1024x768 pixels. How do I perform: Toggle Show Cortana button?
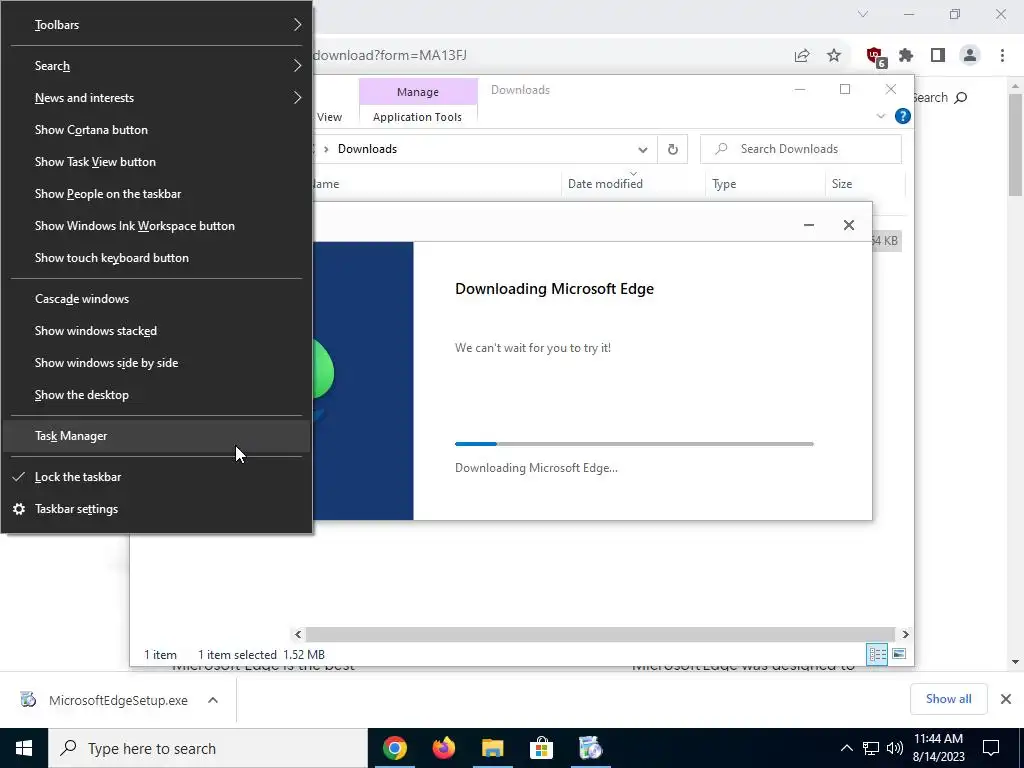pyautogui.click(x=156, y=130)
